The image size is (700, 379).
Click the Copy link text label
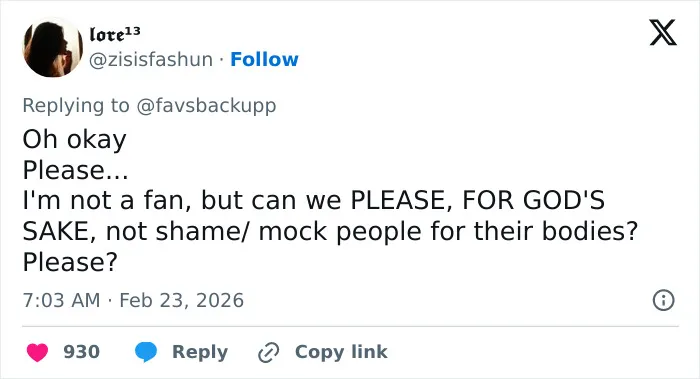point(341,352)
